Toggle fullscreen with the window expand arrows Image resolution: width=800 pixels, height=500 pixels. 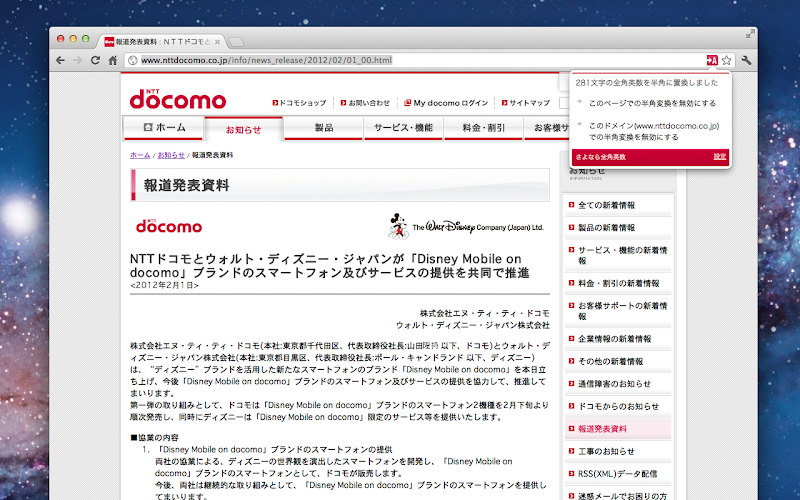750,34
